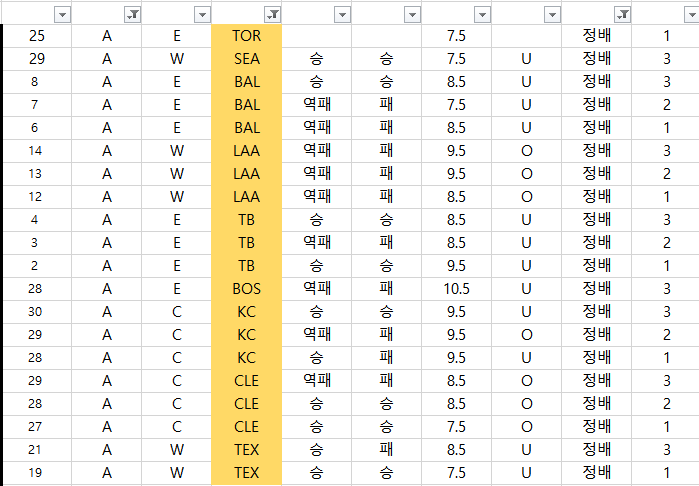The image size is (699, 486).
Task: Open the active filter on the yellow team column
Action: click(x=272, y=14)
